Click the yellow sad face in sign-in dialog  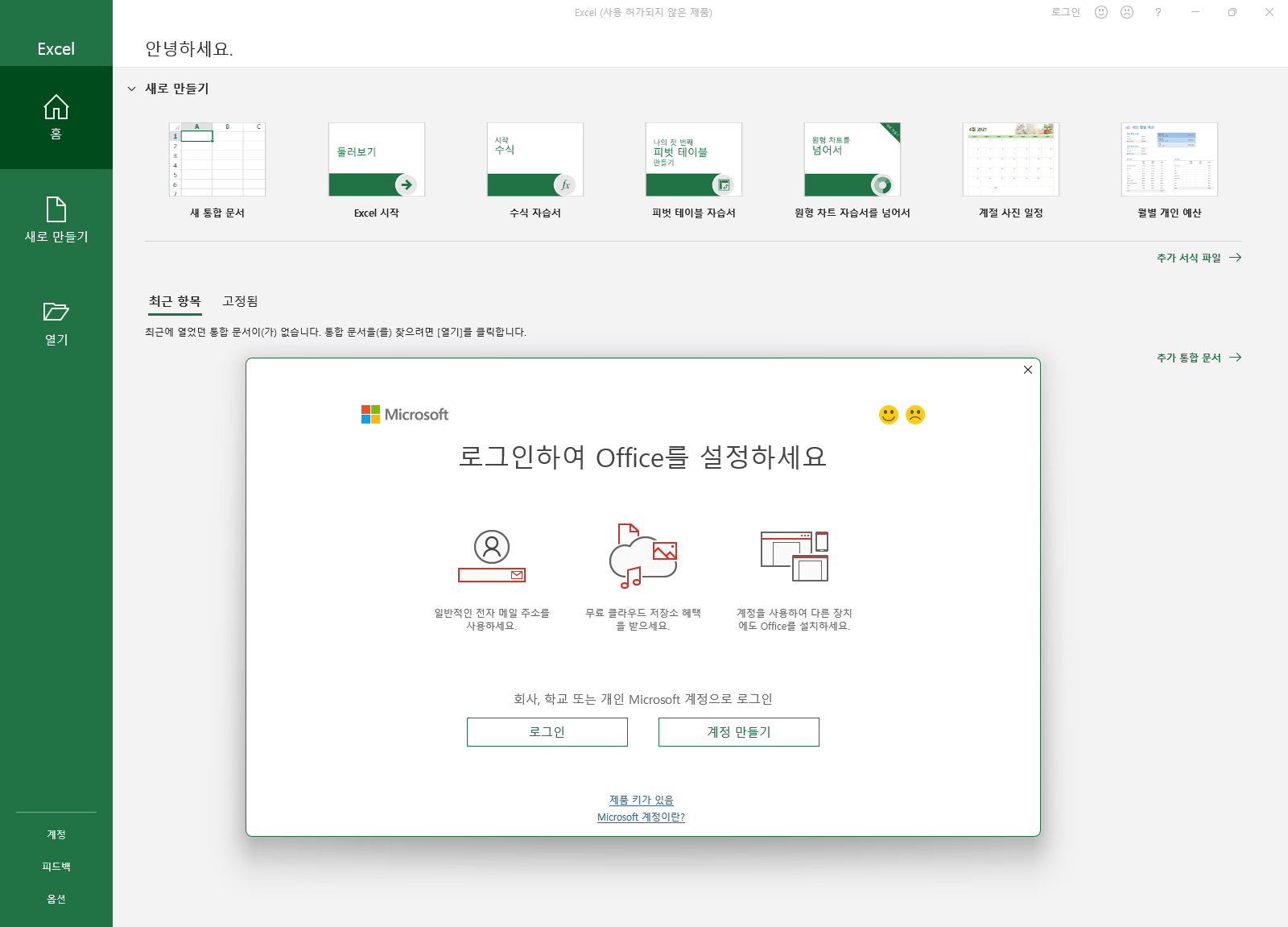915,415
